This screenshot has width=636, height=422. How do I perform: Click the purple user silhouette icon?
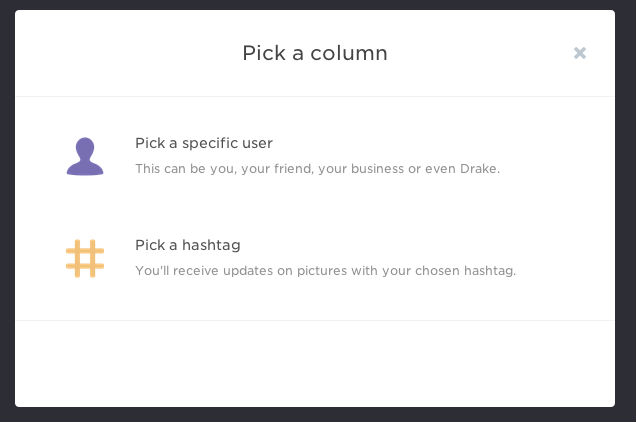point(85,156)
